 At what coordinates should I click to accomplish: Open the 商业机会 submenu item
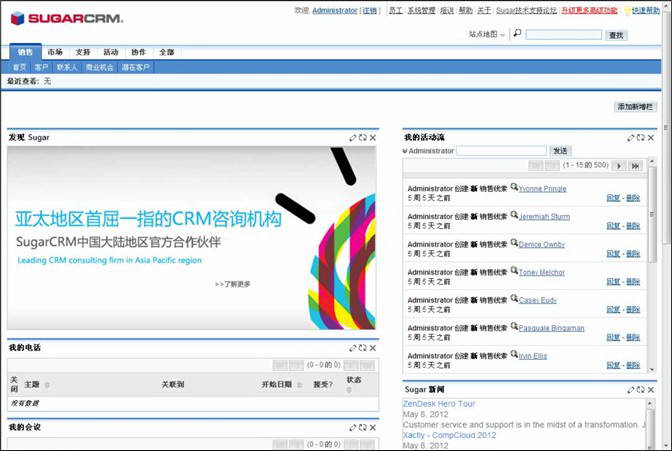(x=99, y=67)
